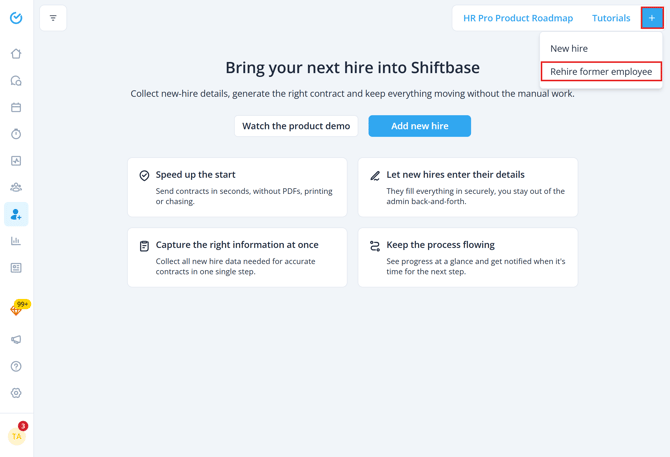Viewport: 670px width, 457px height.
Task: Click the blue plus button at top right
Action: point(652,18)
